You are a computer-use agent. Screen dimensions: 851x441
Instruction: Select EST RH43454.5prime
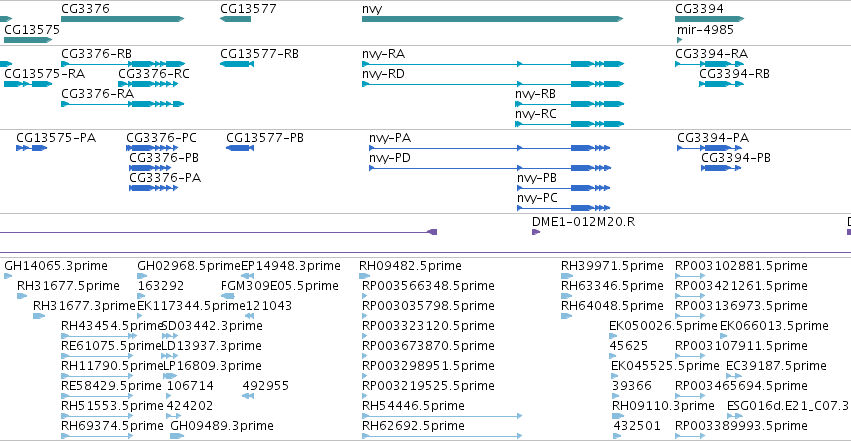pyautogui.click(x=99, y=336)
